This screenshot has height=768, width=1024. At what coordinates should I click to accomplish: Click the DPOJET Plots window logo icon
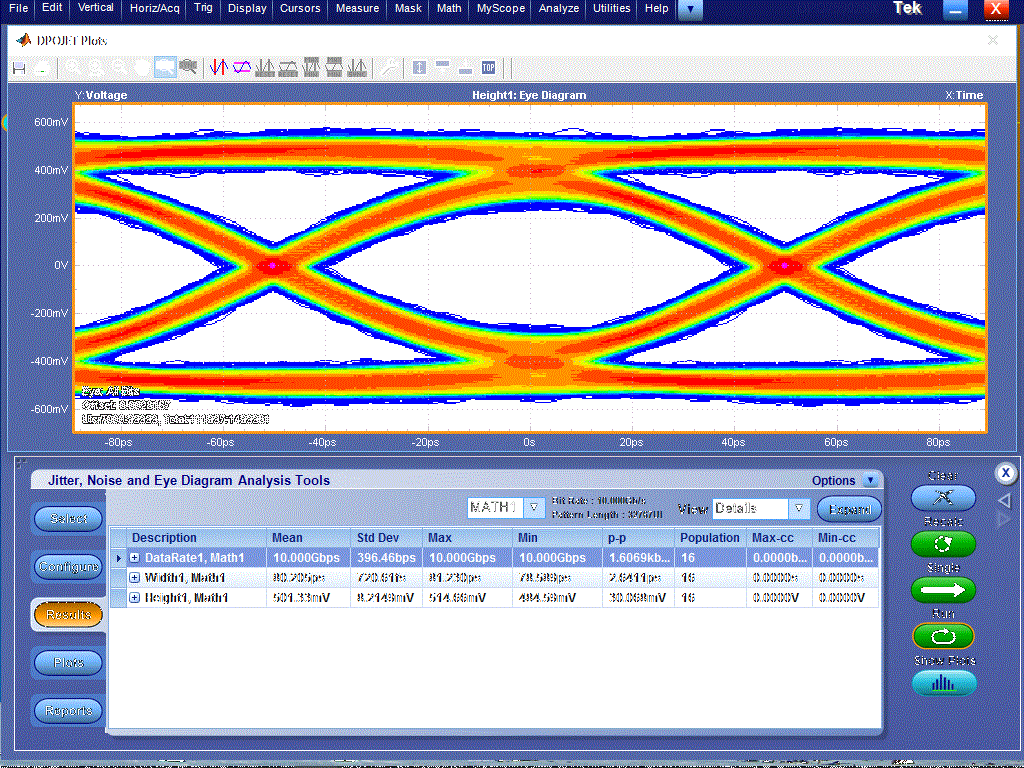pyautogui.click(x=24, y=40)
